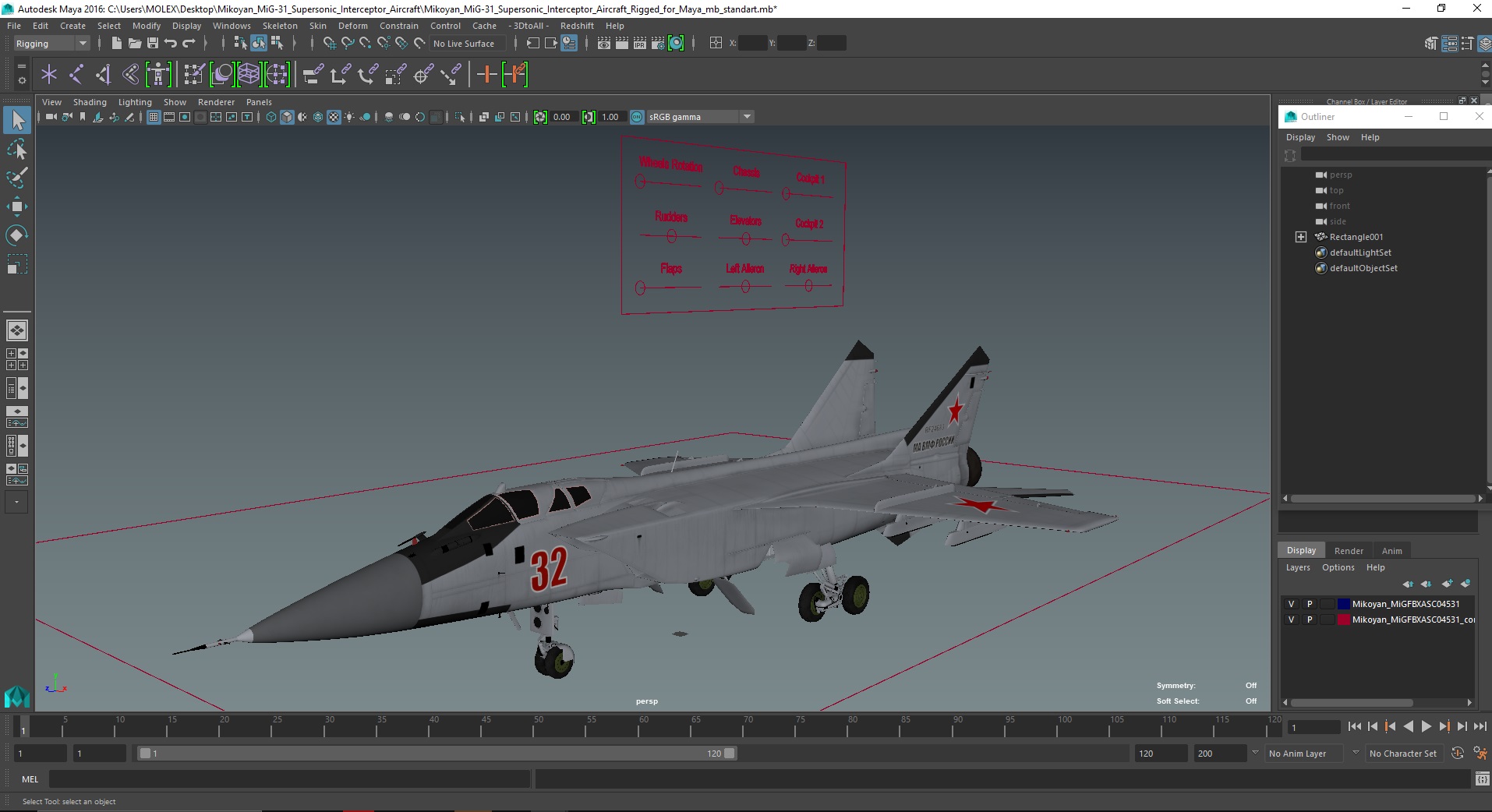Toggle playback P of second Mikoyan layer

(x=1310, y=620)
